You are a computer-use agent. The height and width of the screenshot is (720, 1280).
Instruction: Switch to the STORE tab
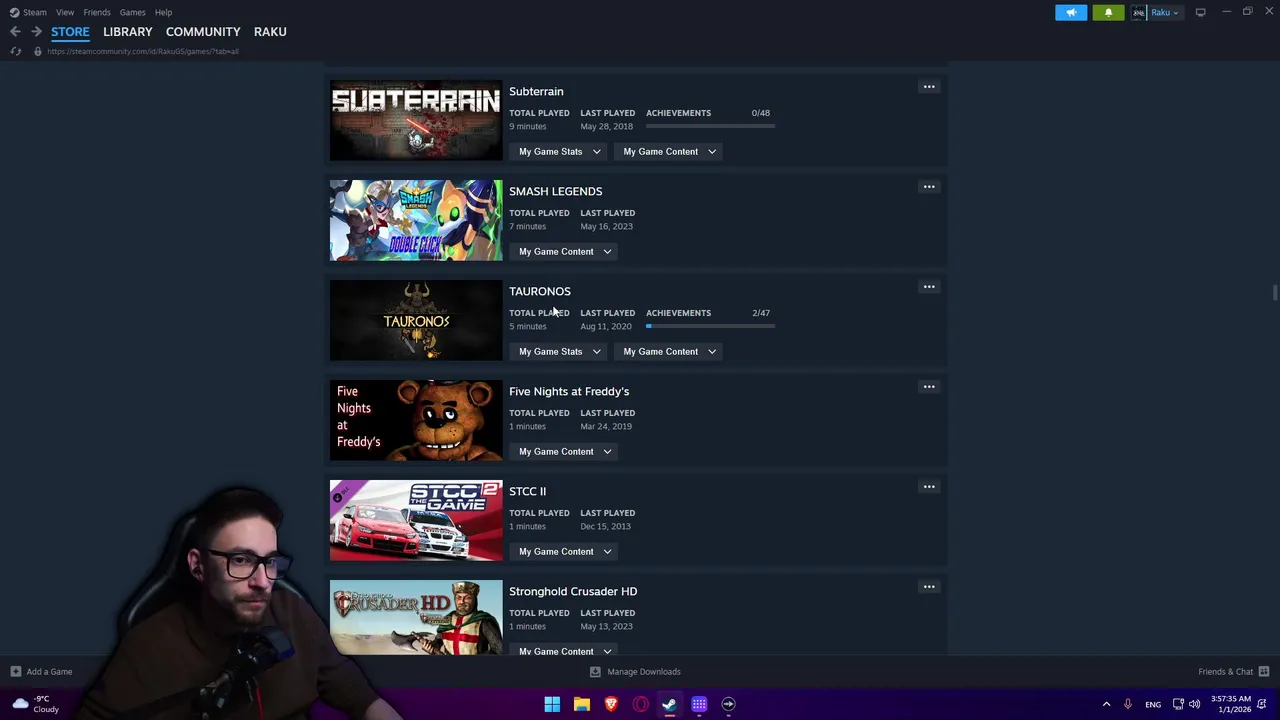[70, 32]
